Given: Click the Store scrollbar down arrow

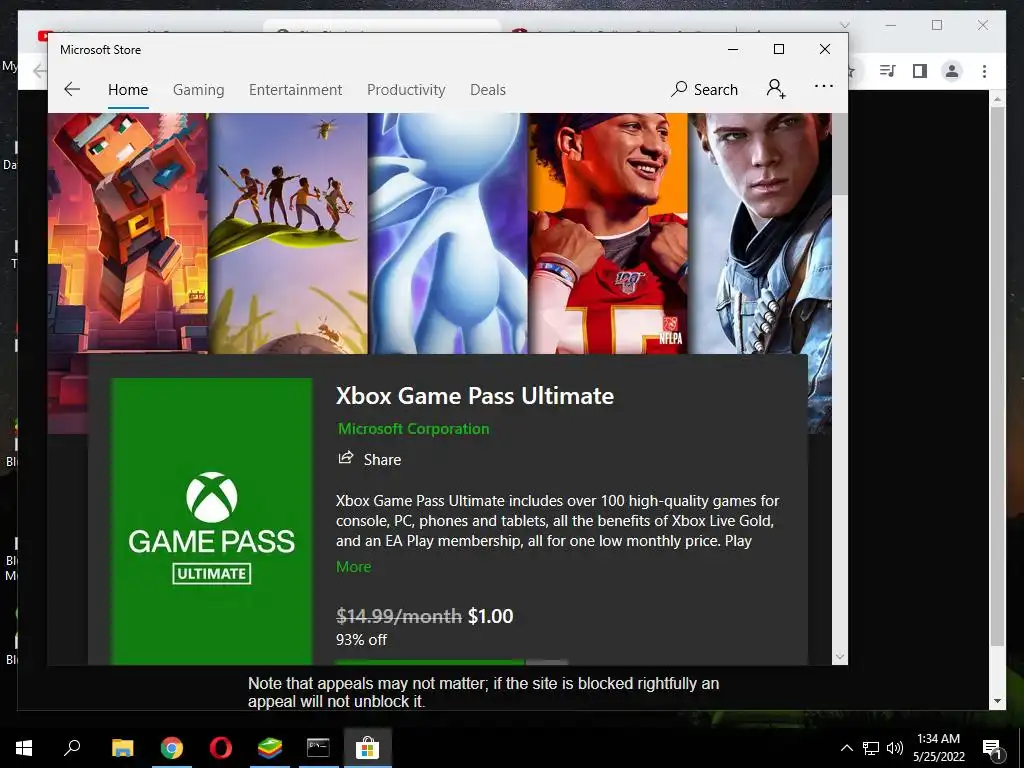Looking at the screenshot, I should (840, 657).
